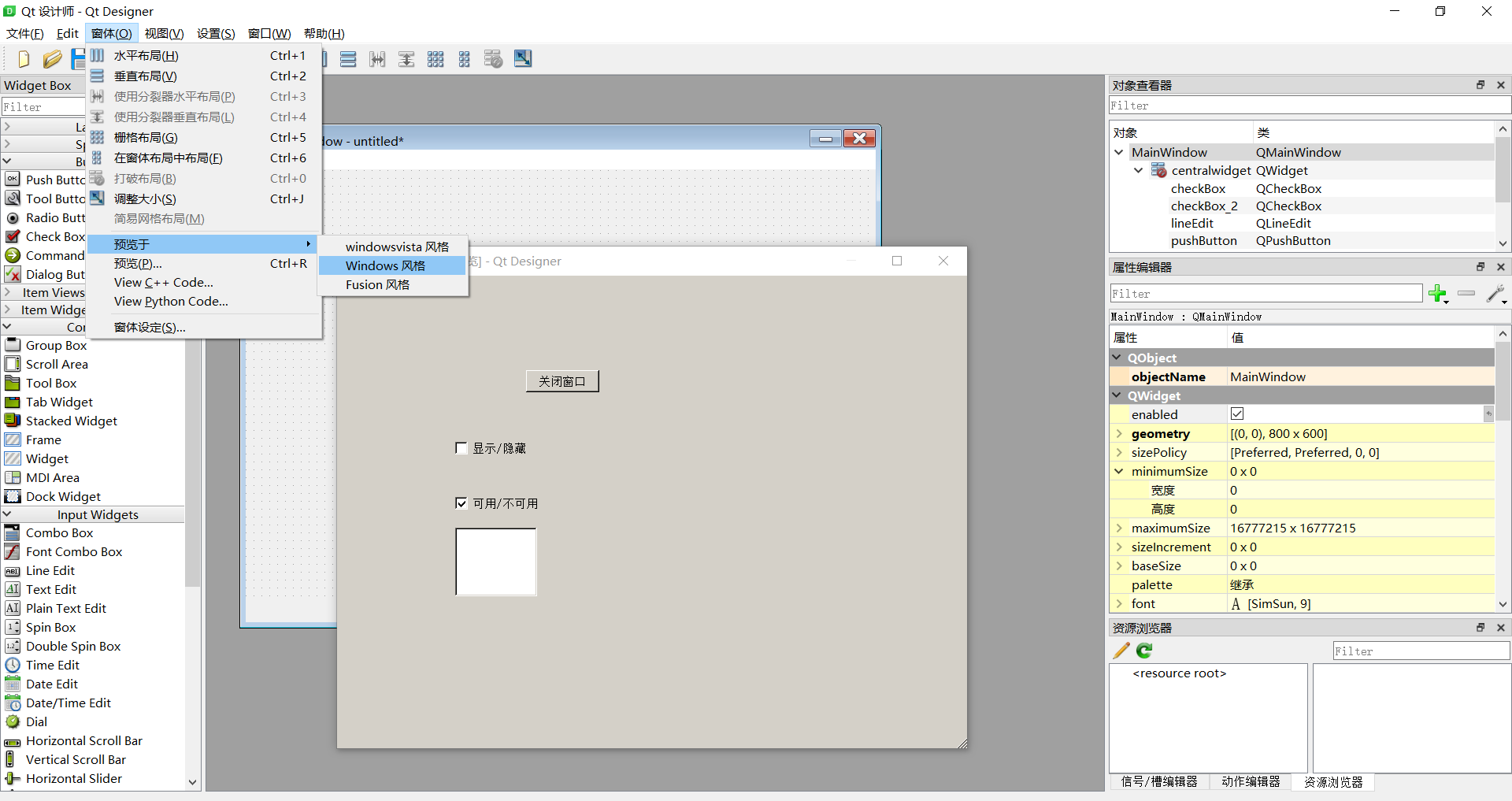Click the pencil edit resources icon
1512x801 pixels.
point(1121,651)
